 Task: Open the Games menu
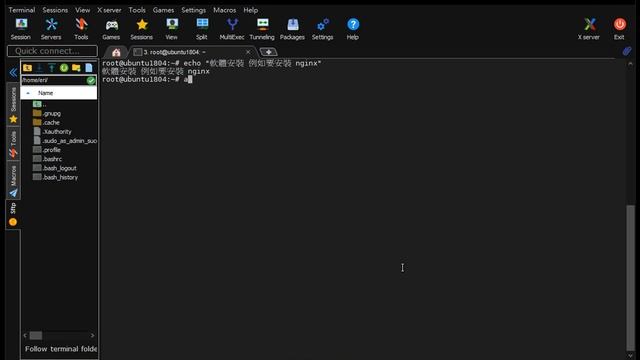pyautogui.click(x=163, y=10)
